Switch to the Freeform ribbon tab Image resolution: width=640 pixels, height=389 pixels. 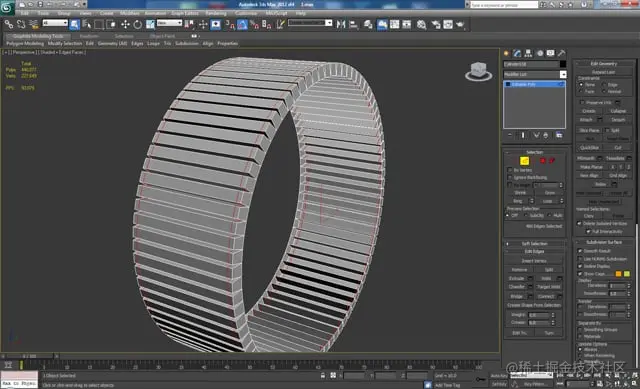coord(89,36)
